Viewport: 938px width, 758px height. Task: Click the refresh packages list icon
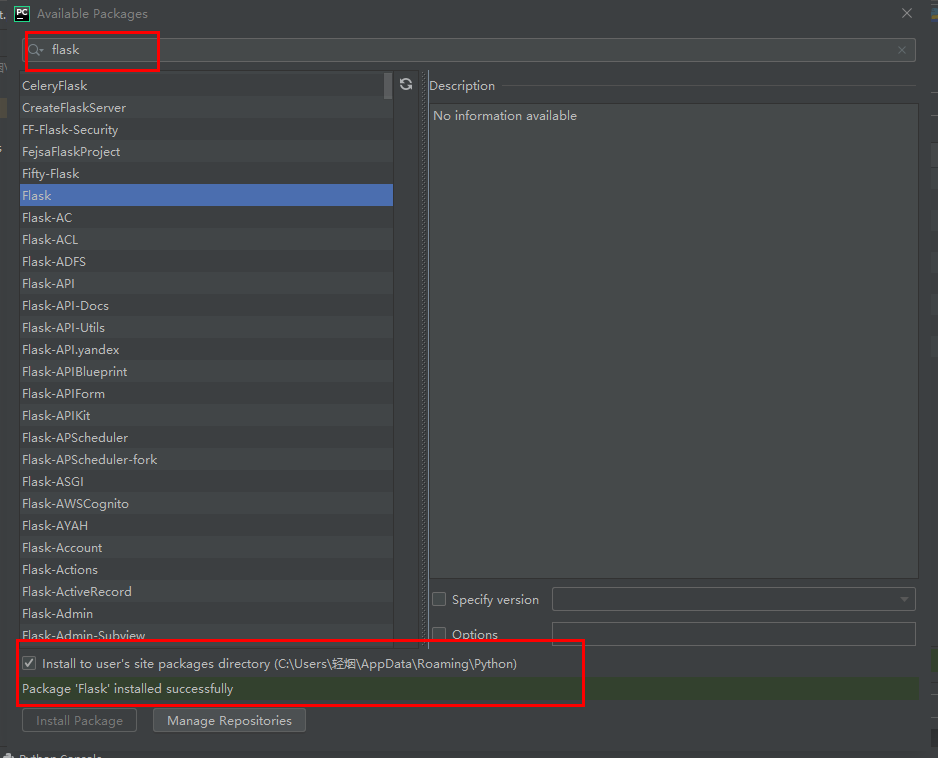click(406, 85)
